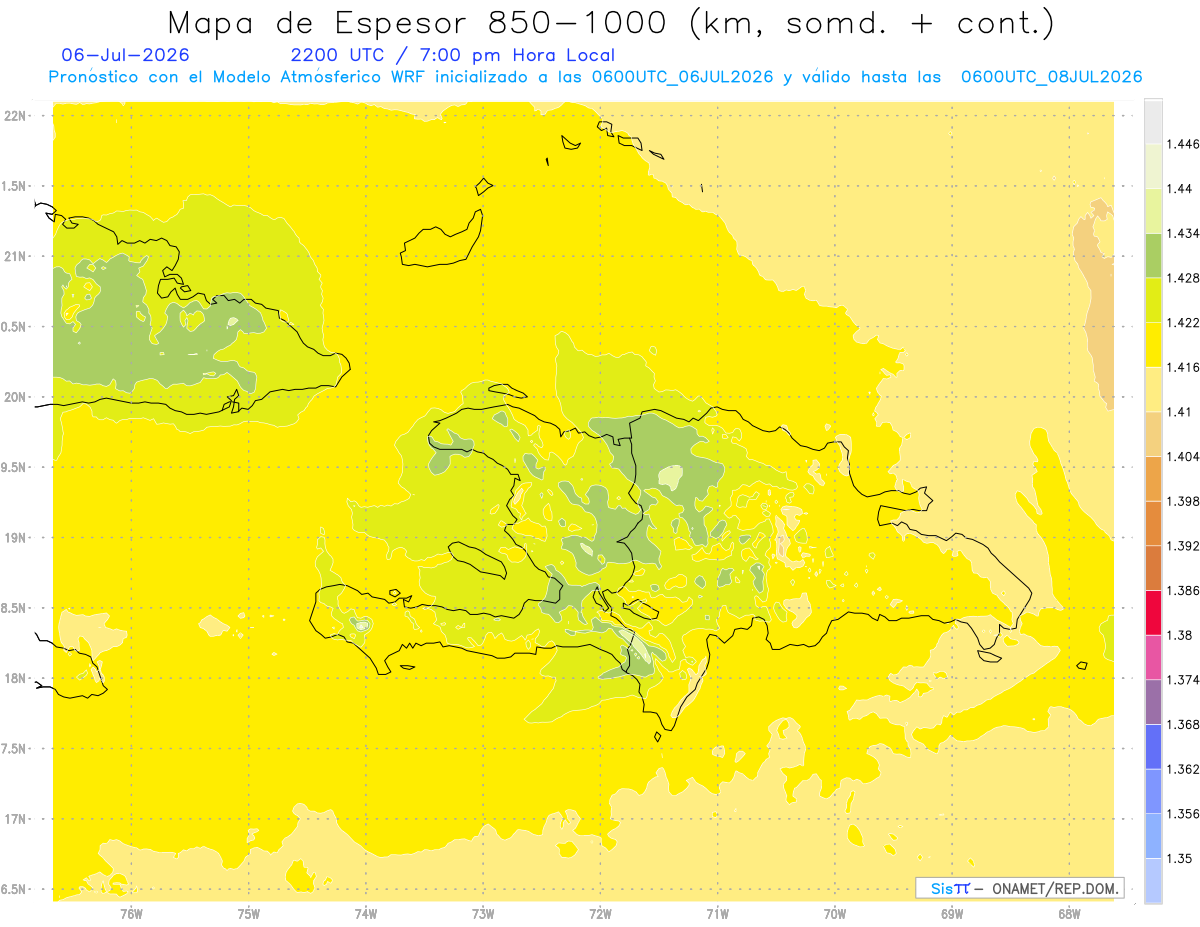Pick the blue swatch between 1.362 and 1.368
Viewport: 1200px width, 927px height.
(x=1153, y=747)
